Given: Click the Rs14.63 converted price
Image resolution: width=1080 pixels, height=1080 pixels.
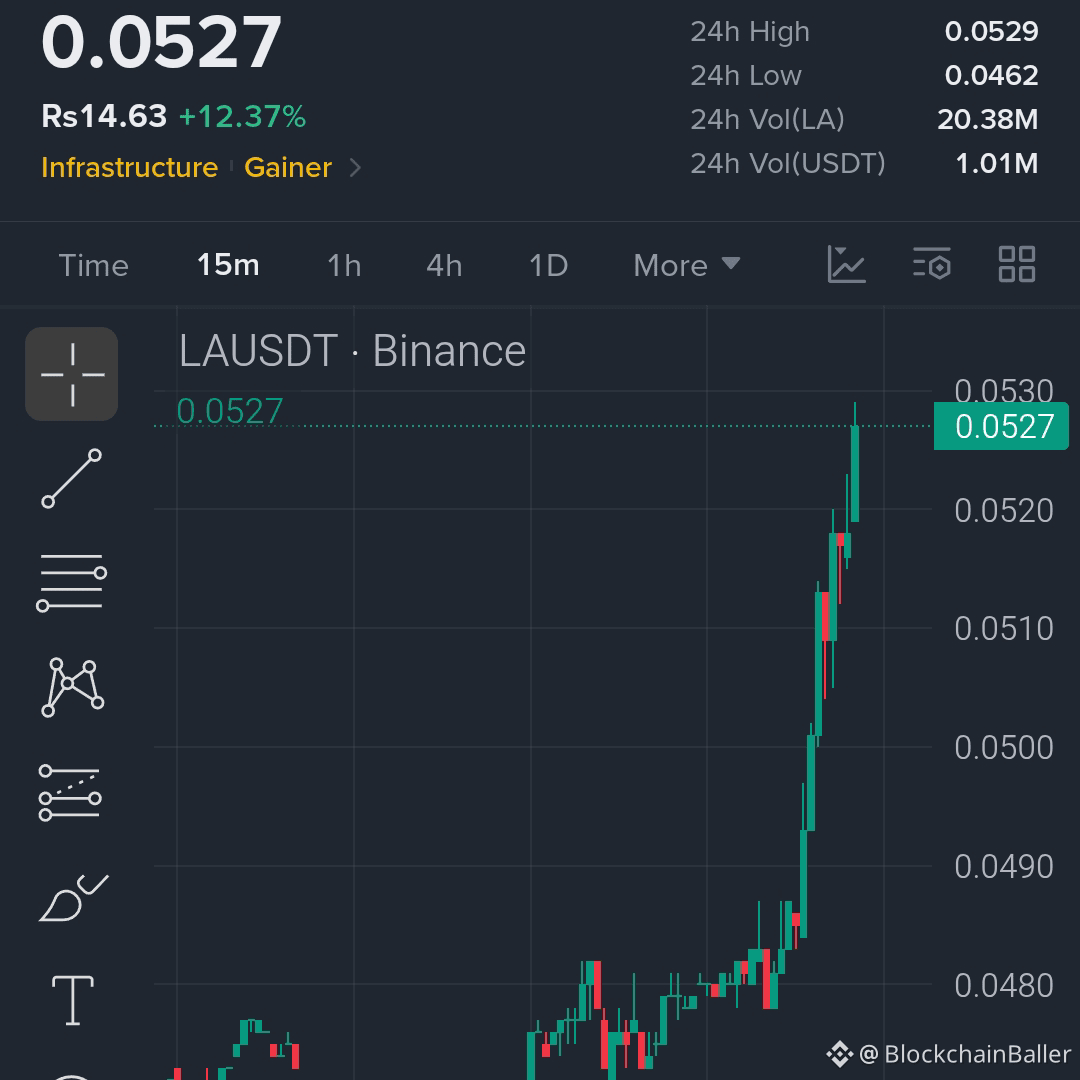Looking at the screenshot, I should pos(104,116).
